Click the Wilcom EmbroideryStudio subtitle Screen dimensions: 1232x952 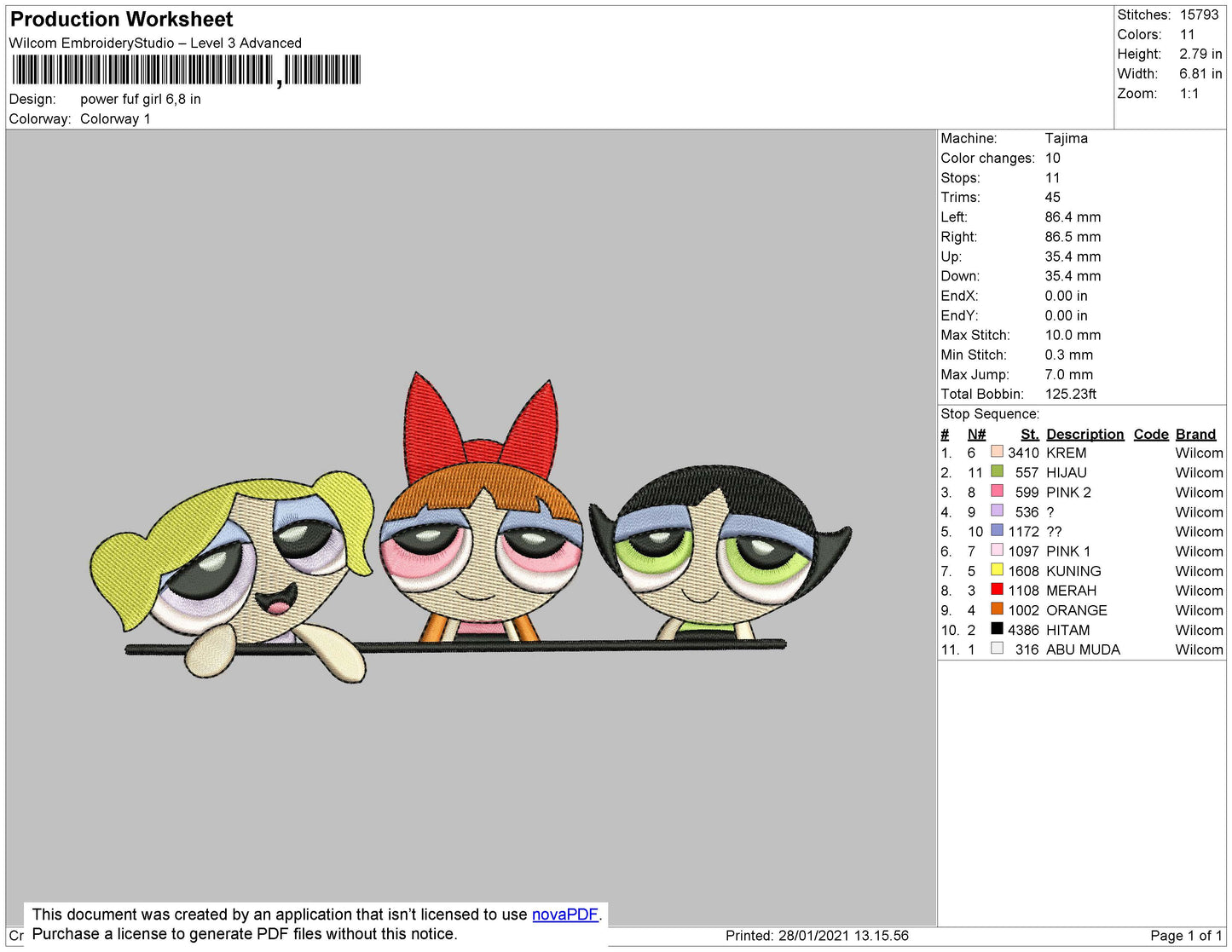[x=155, y=43]
